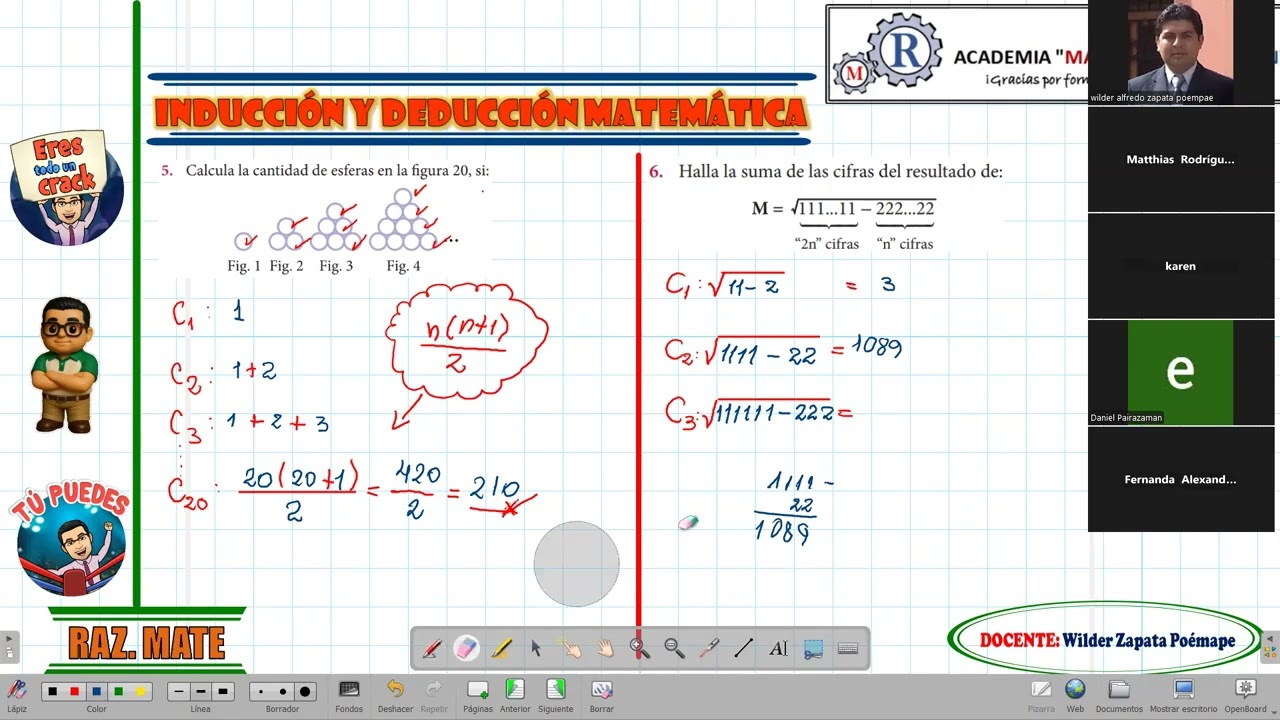Switch to Pizarra board mode
This screenshot has width=1280, height=720.
coord(1041,695)
